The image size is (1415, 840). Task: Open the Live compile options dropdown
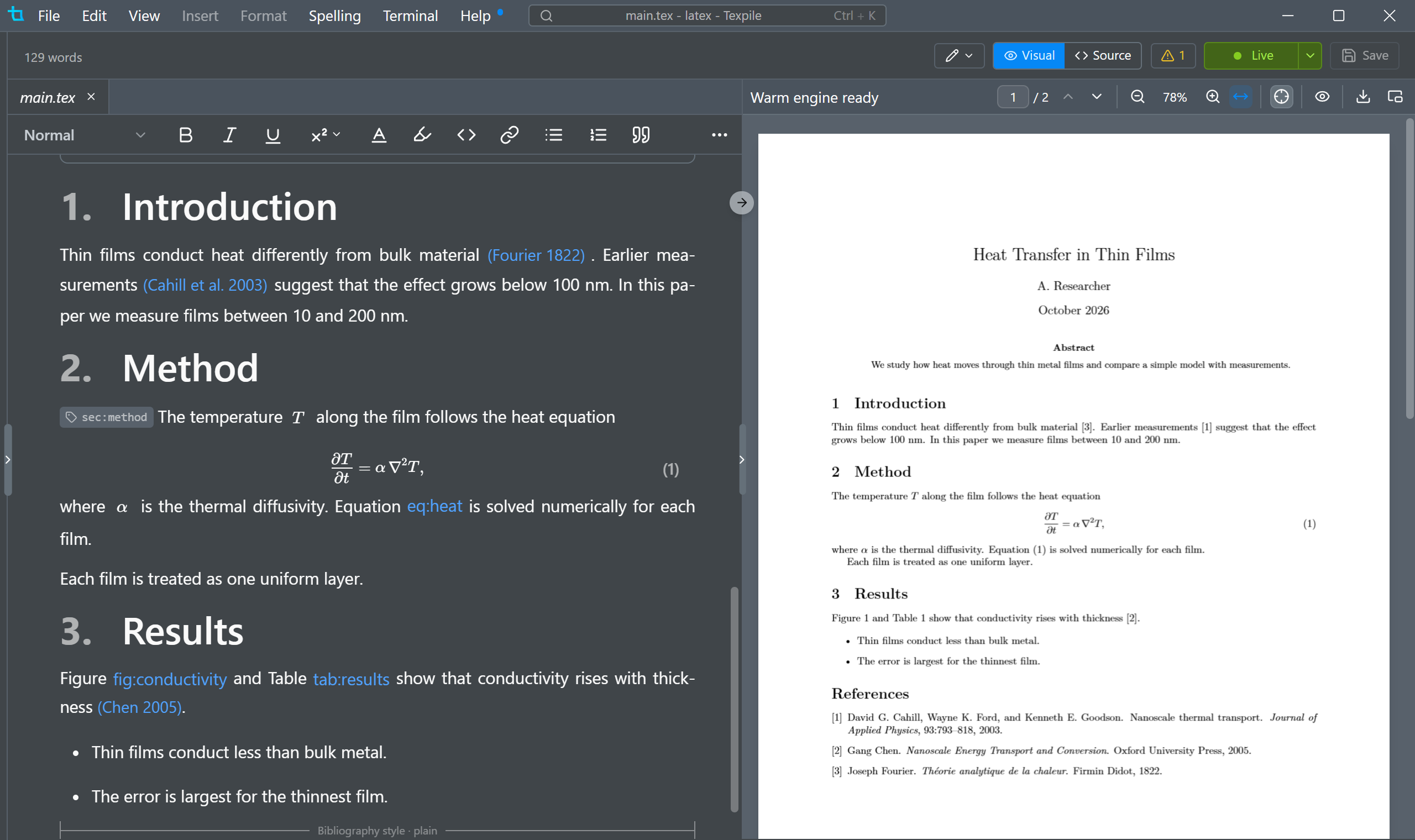pyautogui.click(x=1311, y=55)
